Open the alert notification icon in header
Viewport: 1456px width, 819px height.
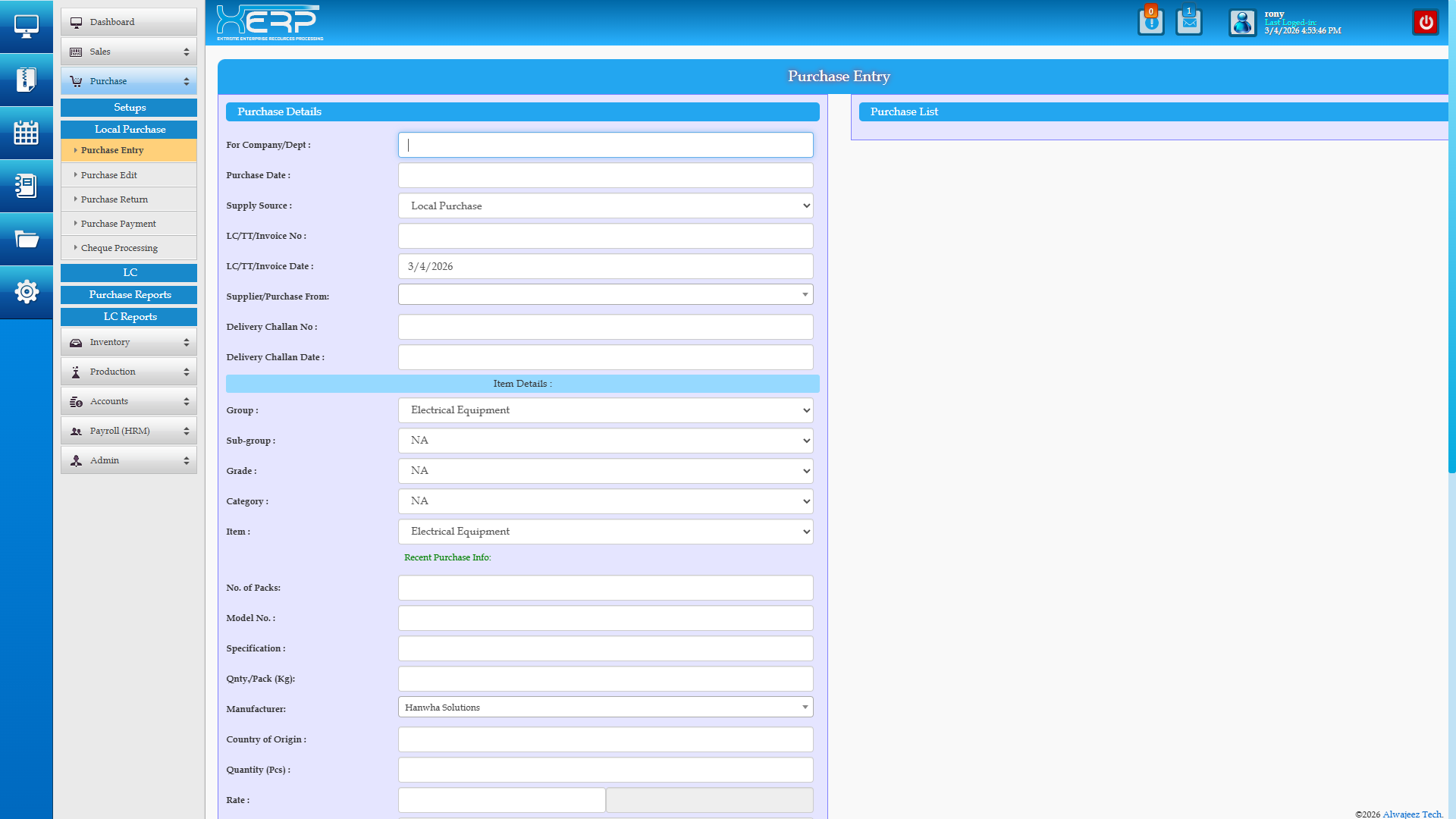tap(1150, 22)
